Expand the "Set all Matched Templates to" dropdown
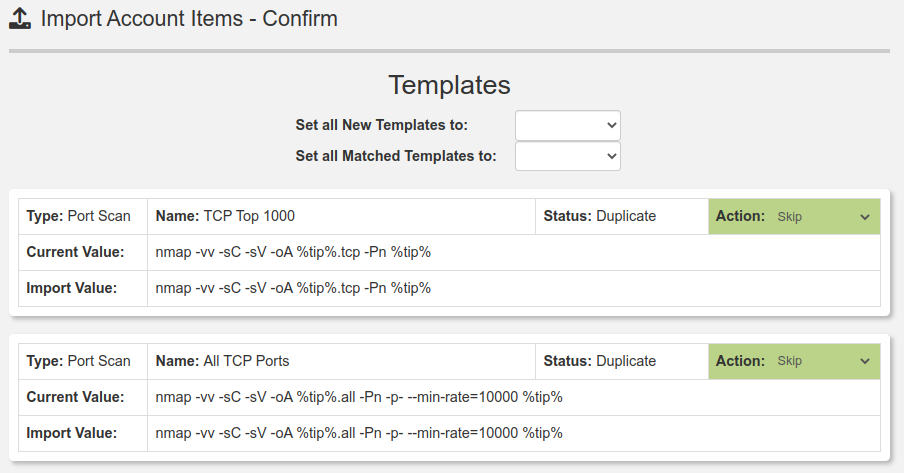This screenshot has height=473, width=904. (567, 156)
